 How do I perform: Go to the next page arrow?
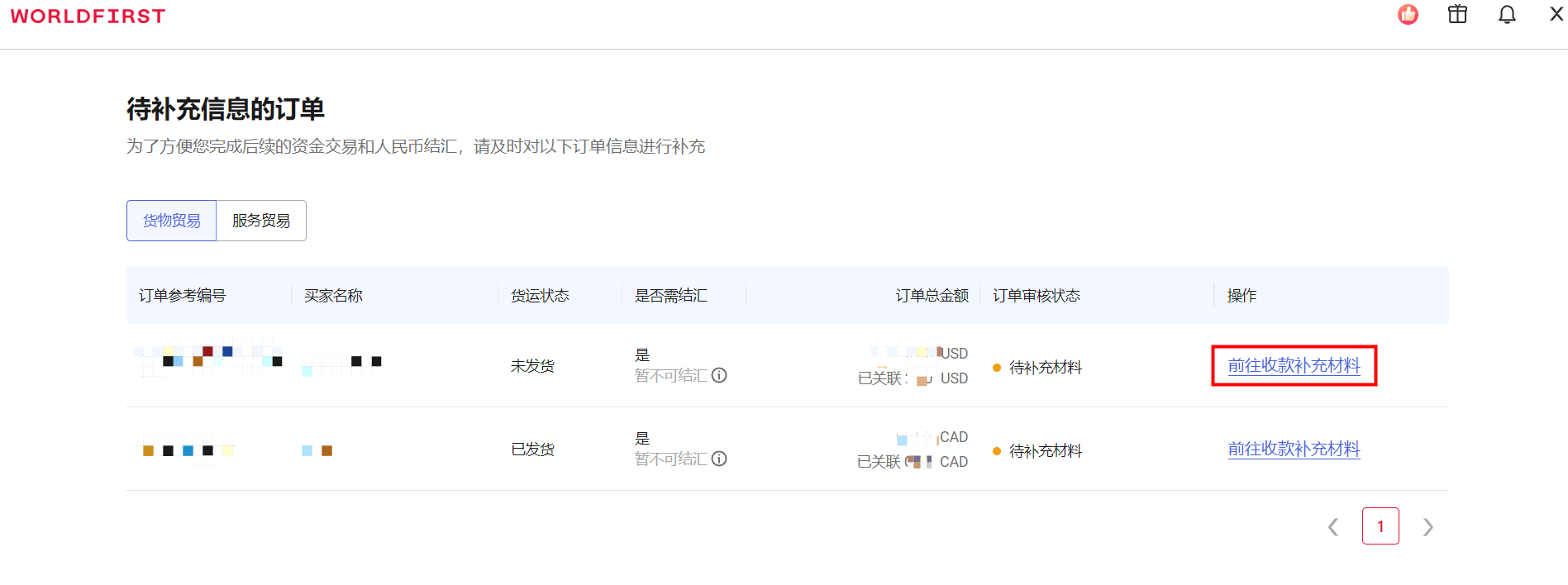pos(1427,527)
